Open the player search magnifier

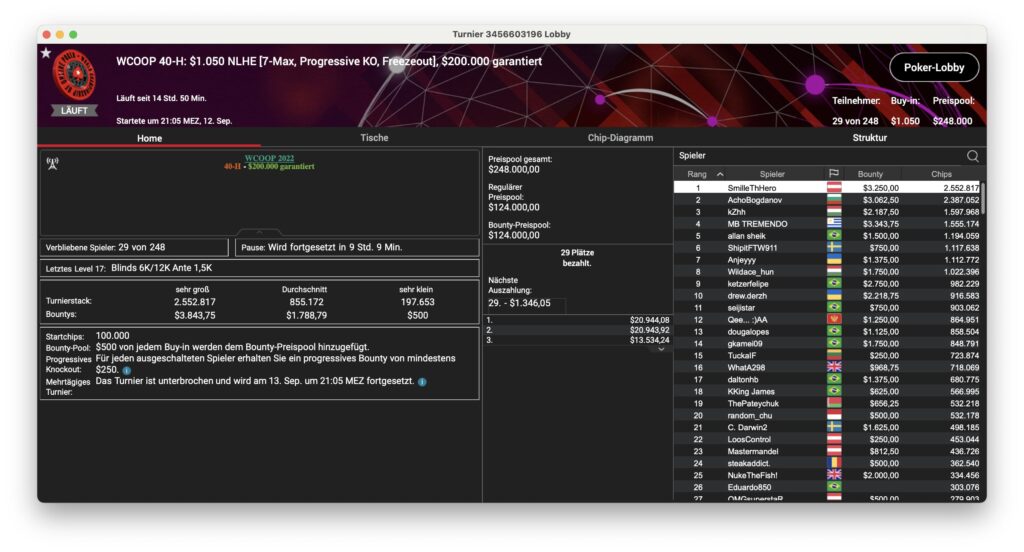point(972,156)
